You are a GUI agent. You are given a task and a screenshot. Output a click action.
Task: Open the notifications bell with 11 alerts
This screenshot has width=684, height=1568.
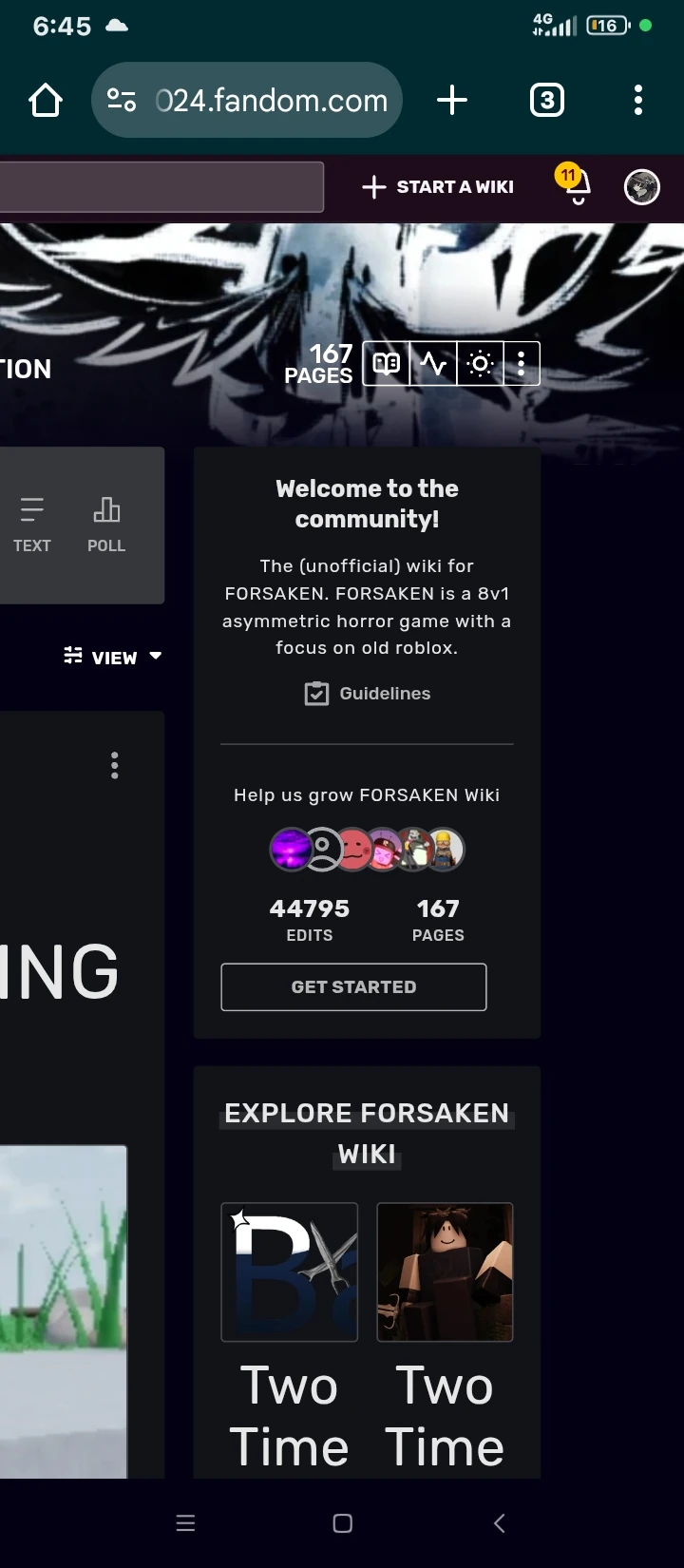pyautogui.click(x=577, y=185)
